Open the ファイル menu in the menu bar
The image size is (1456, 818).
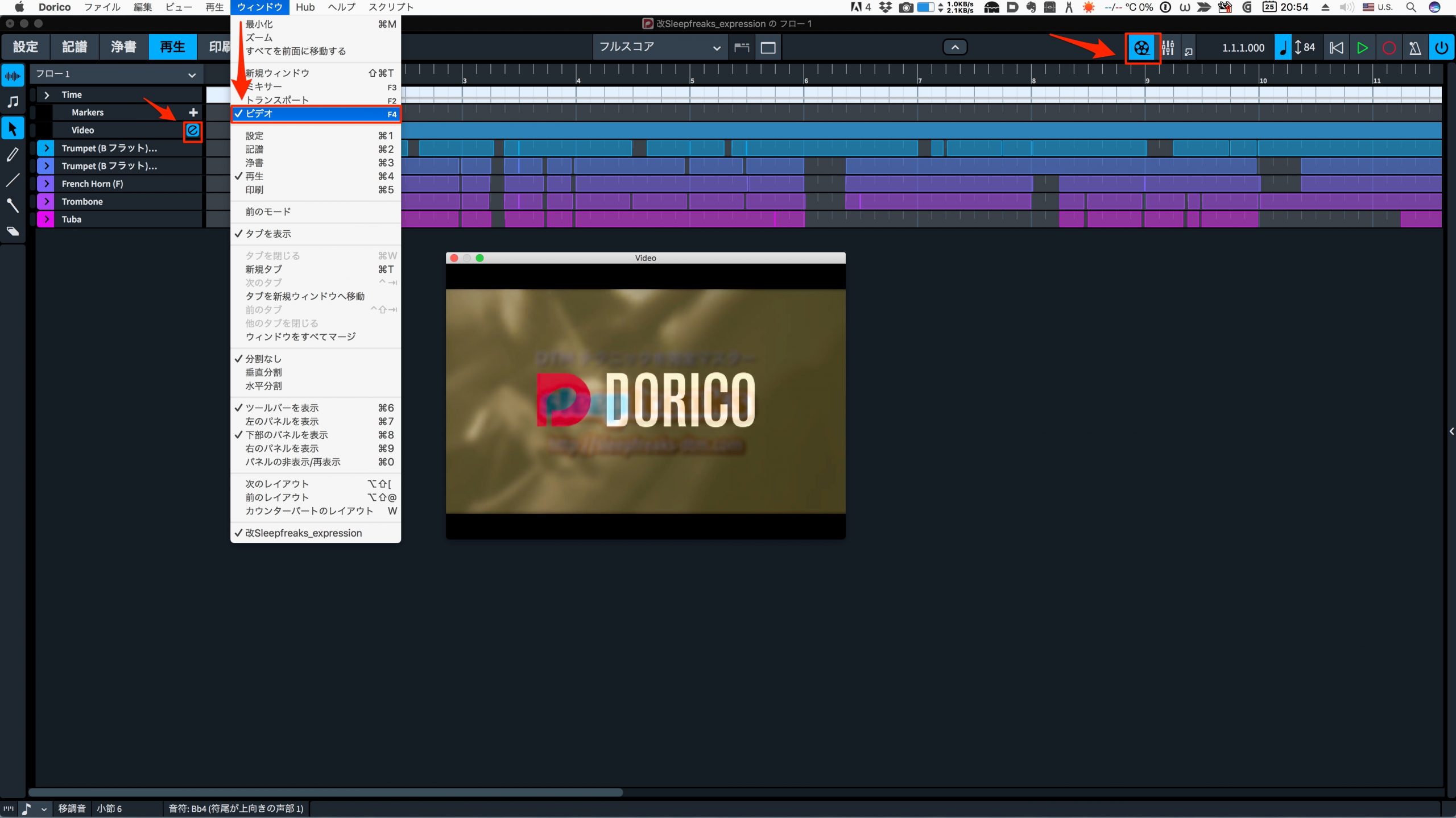[x=102, y=7]
